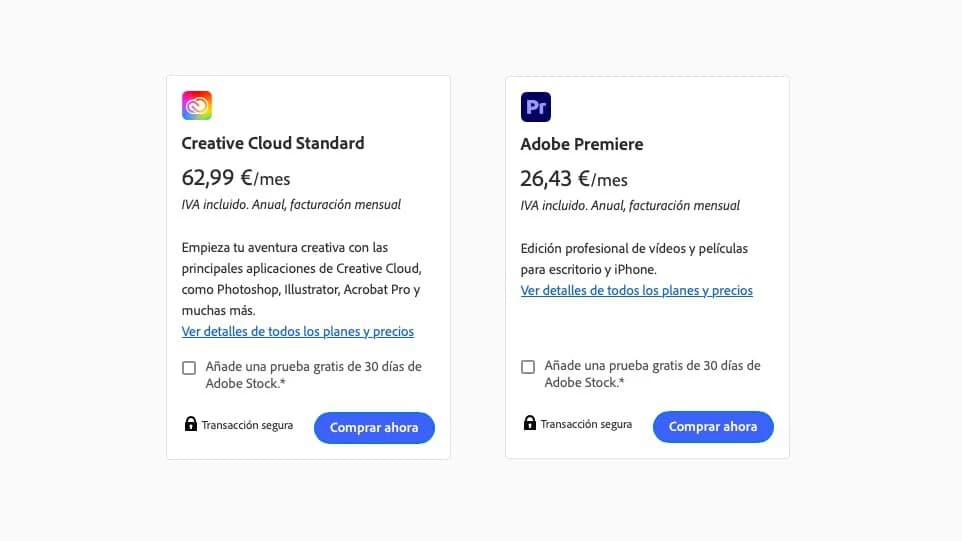
Task: Enable Adobe Stock trial checkbox for Creative Cloud
Action: (189, 367)
